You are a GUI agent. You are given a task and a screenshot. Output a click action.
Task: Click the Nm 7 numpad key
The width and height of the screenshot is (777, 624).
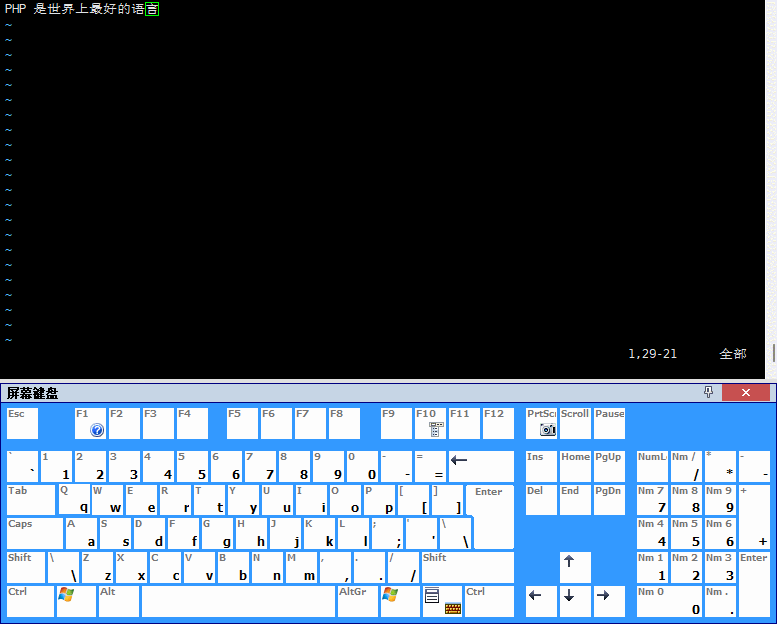point(652,500)
